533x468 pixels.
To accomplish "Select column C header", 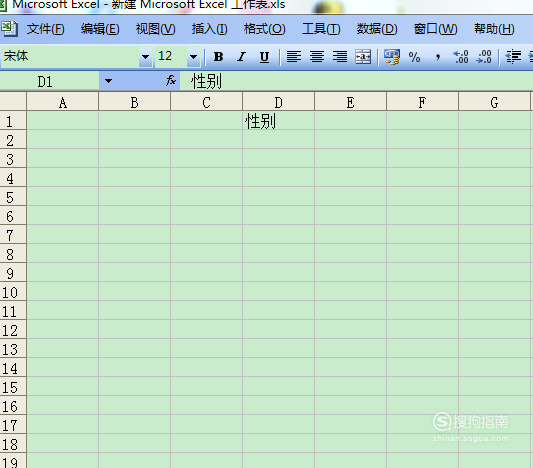I will [x=206, y=102].
